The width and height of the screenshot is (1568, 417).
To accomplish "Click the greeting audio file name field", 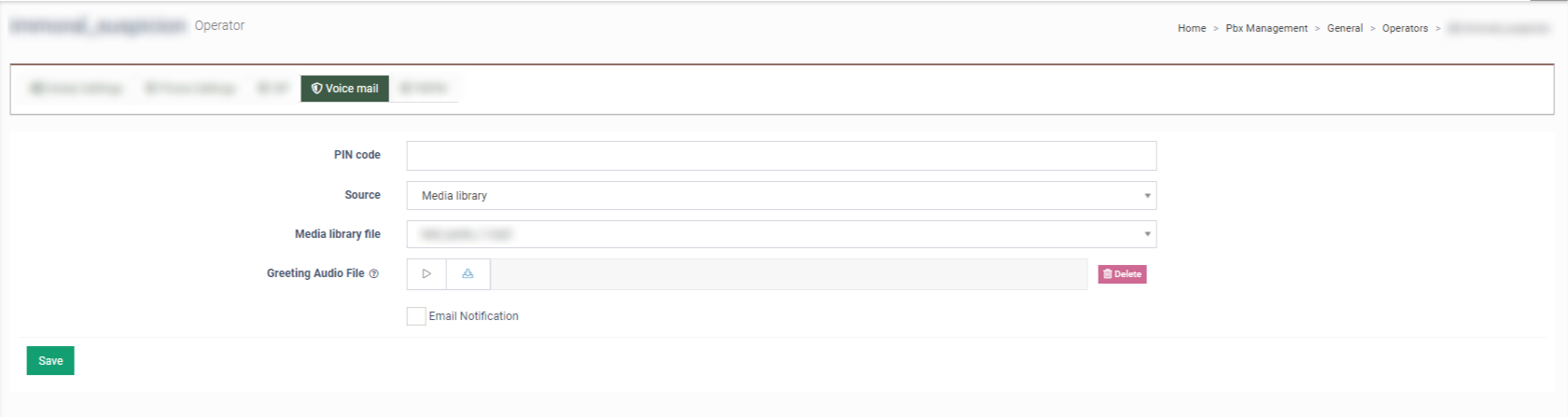I will tap(789, 274).
